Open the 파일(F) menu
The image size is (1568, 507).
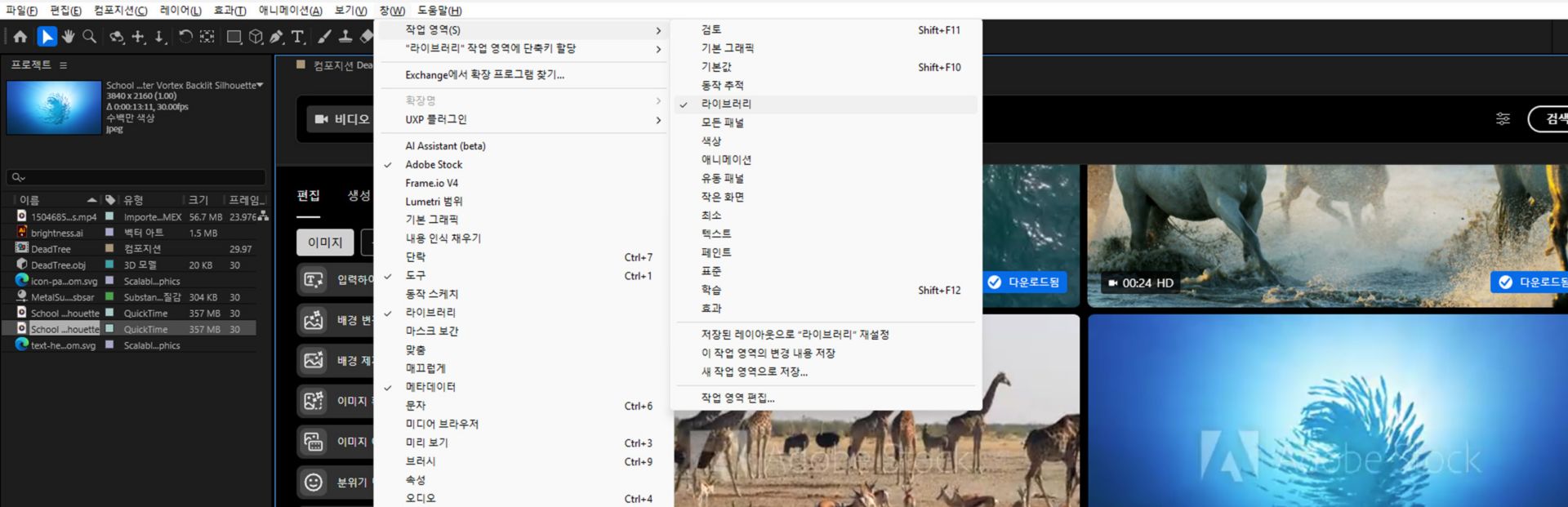21,11
